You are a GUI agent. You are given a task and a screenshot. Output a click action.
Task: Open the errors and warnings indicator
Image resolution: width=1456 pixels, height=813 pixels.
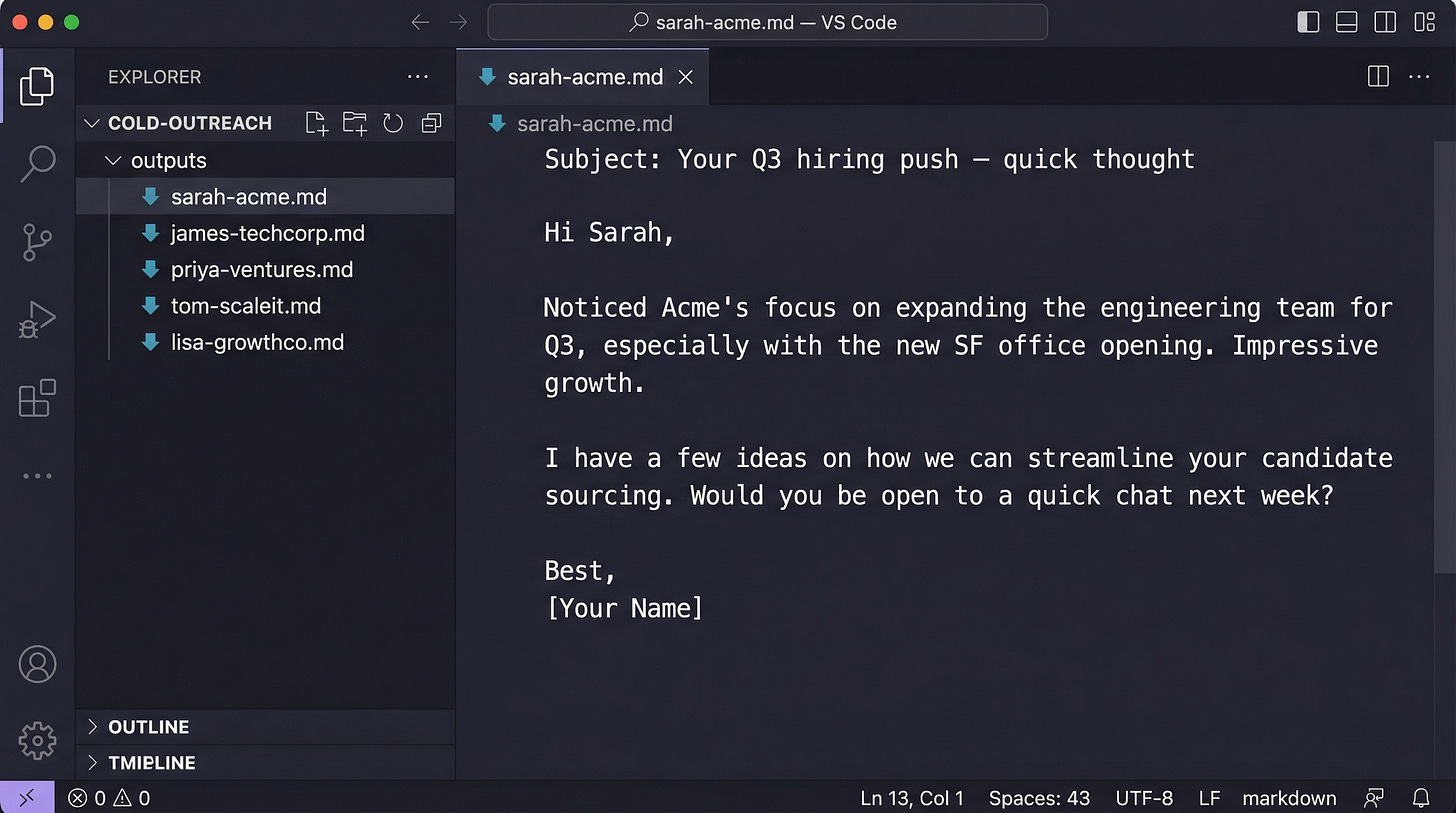pos(107,798)
